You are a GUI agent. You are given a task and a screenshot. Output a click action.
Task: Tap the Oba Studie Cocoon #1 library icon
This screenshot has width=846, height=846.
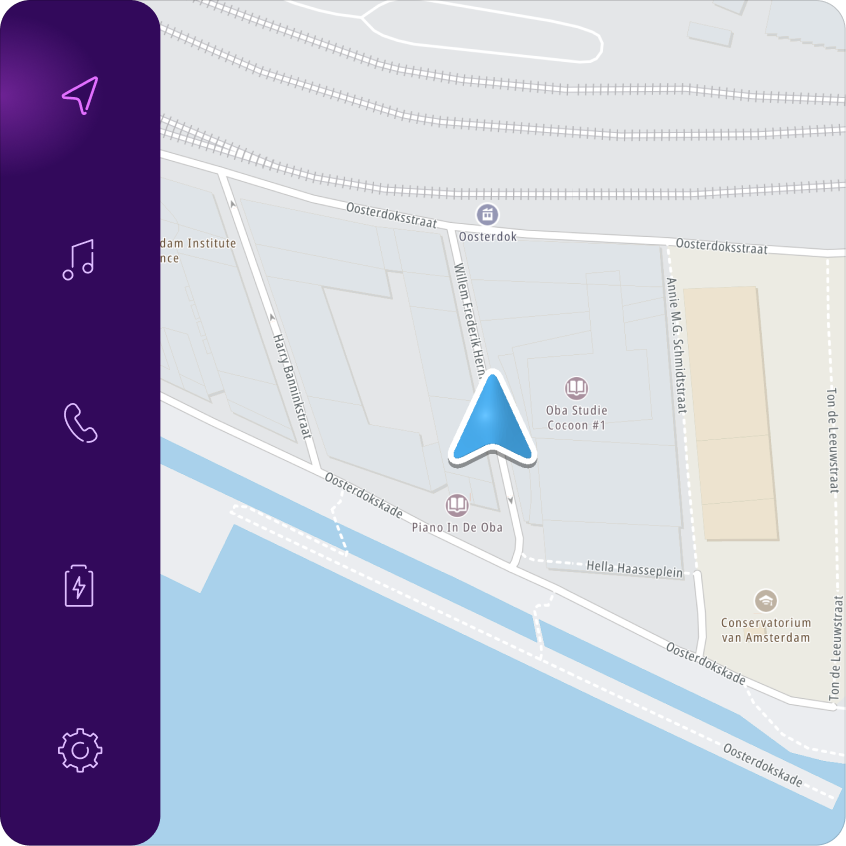(576, 388)
